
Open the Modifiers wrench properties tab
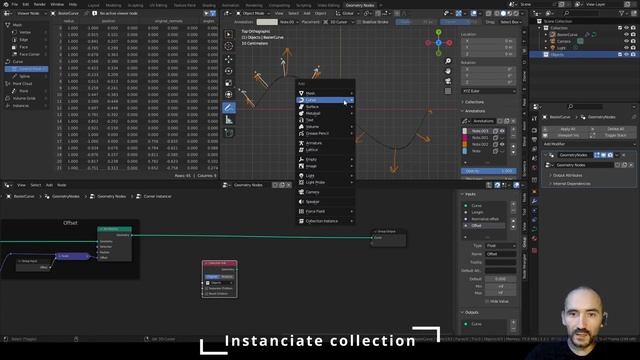pyautogui.click(x=534, y=201)
